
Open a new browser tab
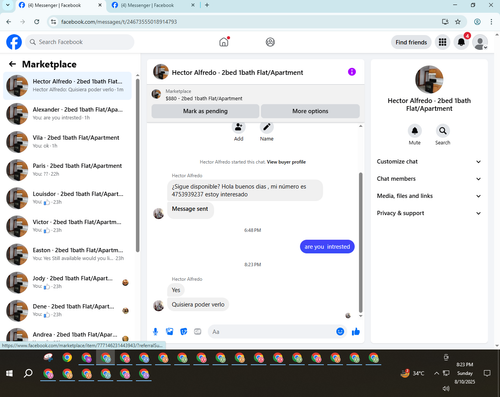207,5
